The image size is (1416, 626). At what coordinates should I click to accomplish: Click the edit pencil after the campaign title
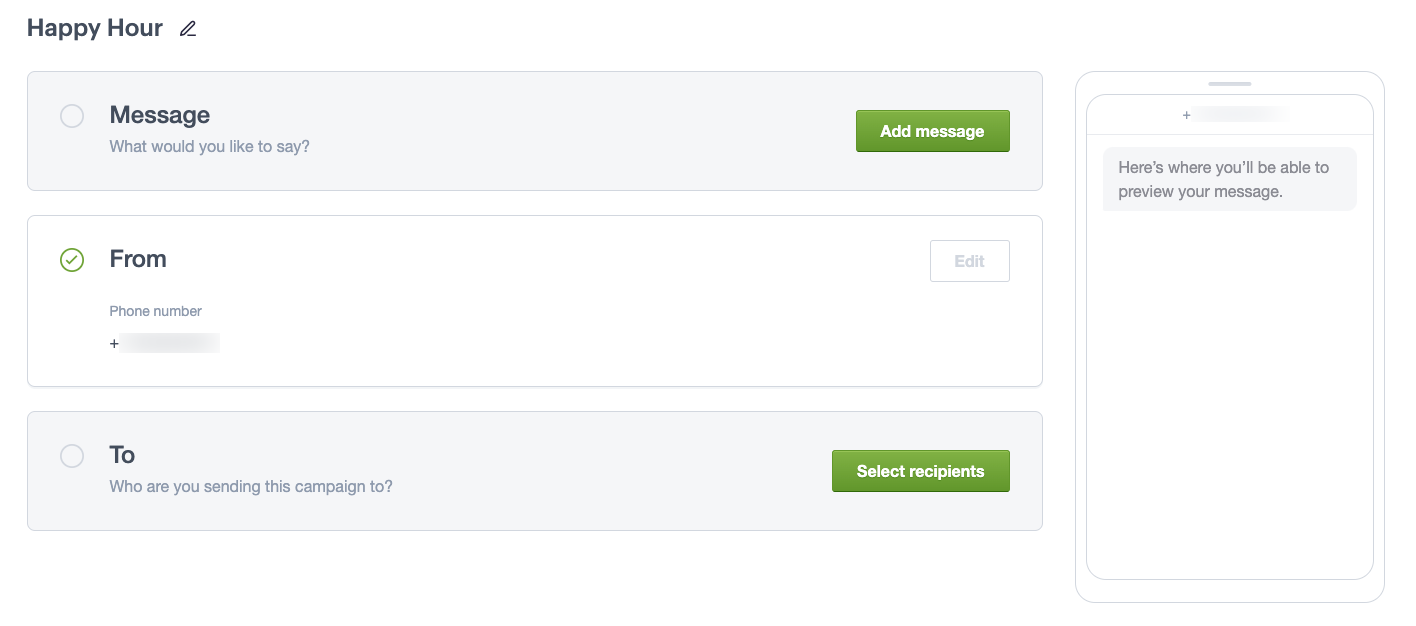[x=187, y=29]
